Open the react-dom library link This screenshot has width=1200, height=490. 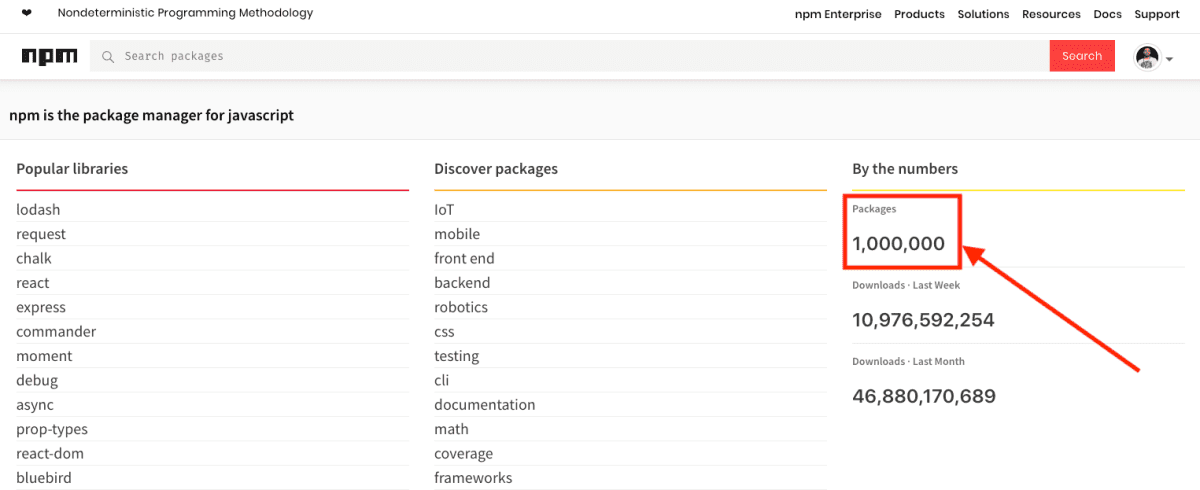pos(50,454)
